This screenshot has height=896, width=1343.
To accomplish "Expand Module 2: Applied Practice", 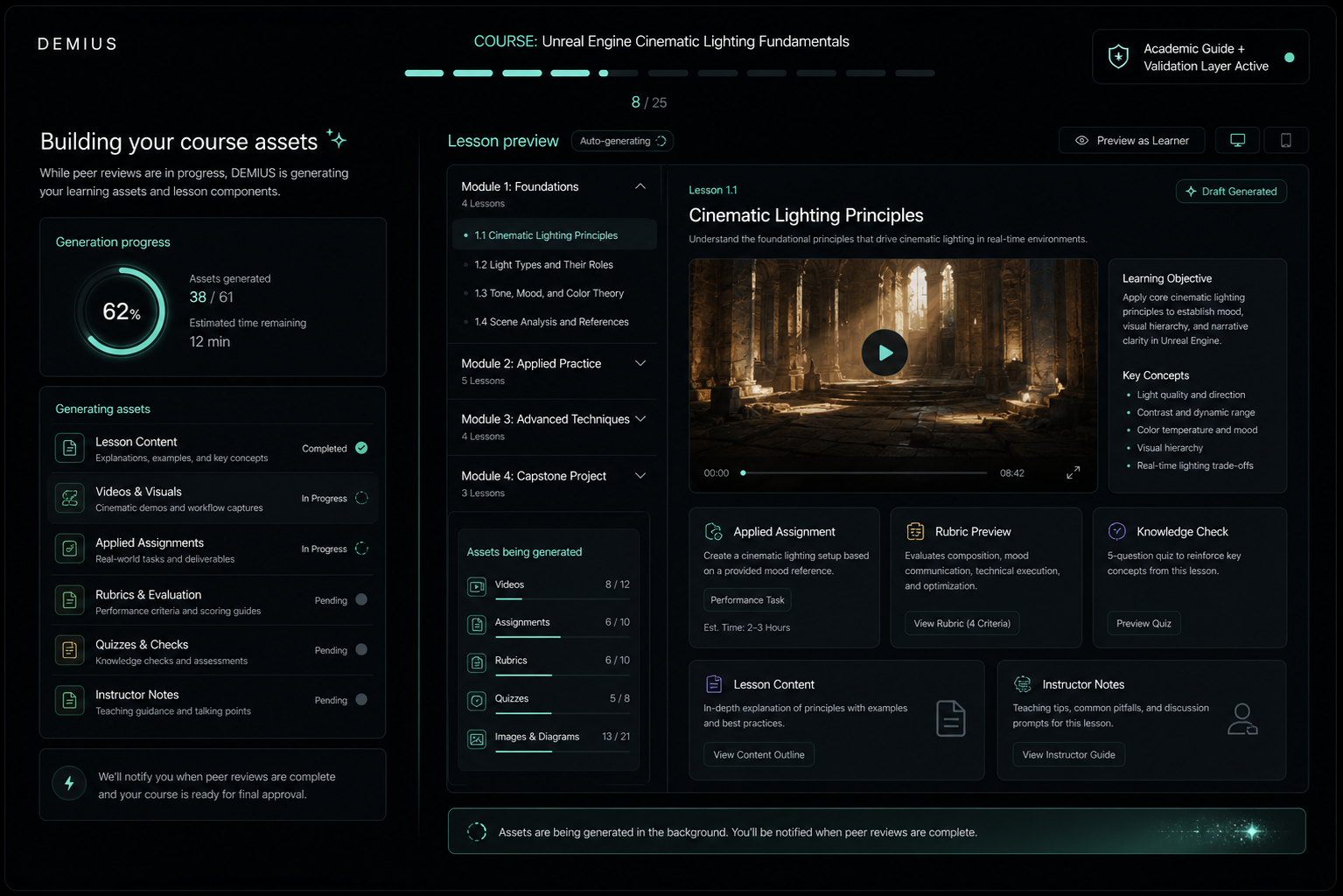I will tap(640, 363).
